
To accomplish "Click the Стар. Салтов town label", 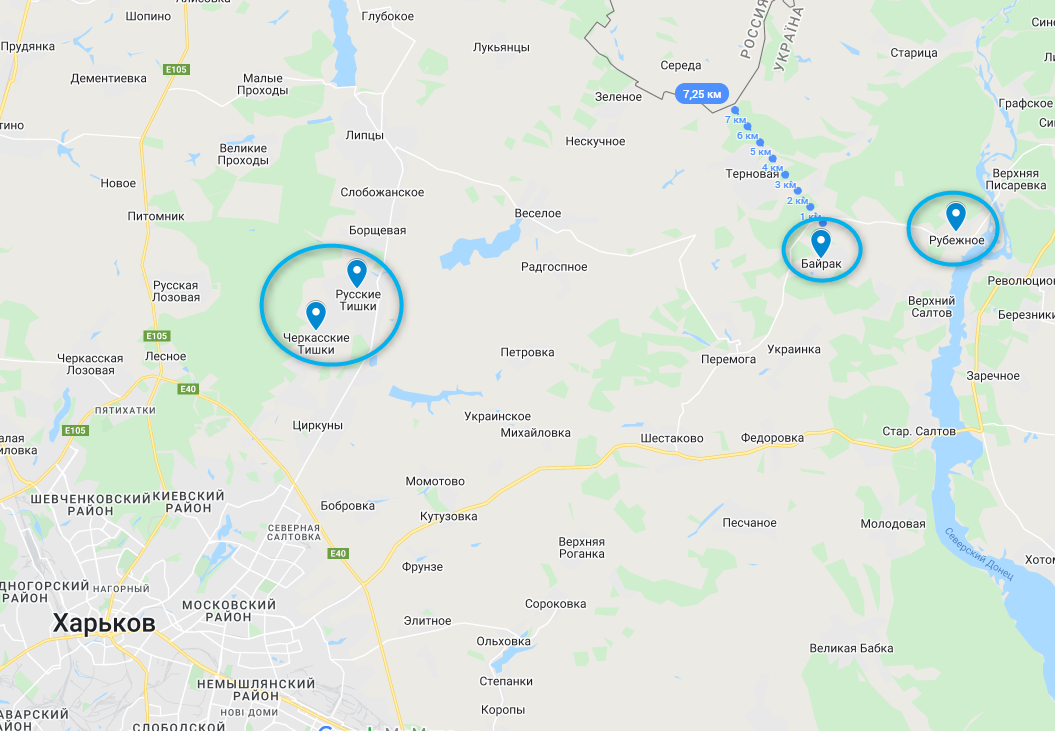I will tap(918, 431).
